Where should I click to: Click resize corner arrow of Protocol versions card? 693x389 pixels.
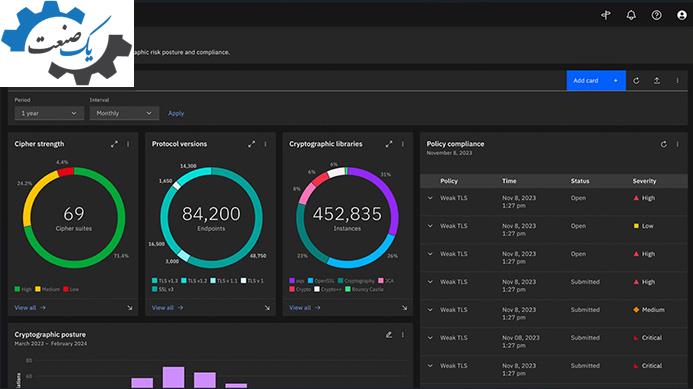pyautogui.click(x=267, y=308)
